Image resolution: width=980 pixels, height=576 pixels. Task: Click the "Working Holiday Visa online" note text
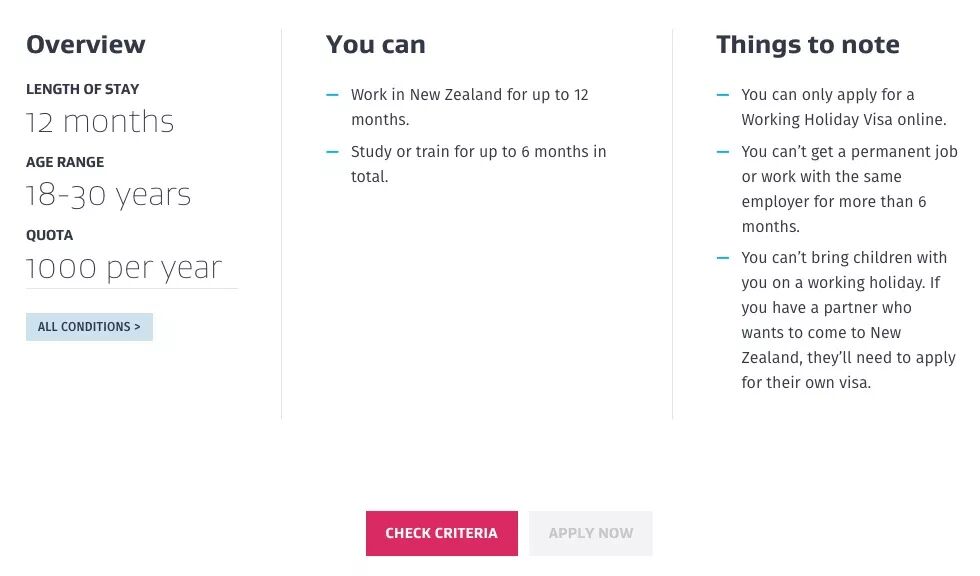(843, 119)
